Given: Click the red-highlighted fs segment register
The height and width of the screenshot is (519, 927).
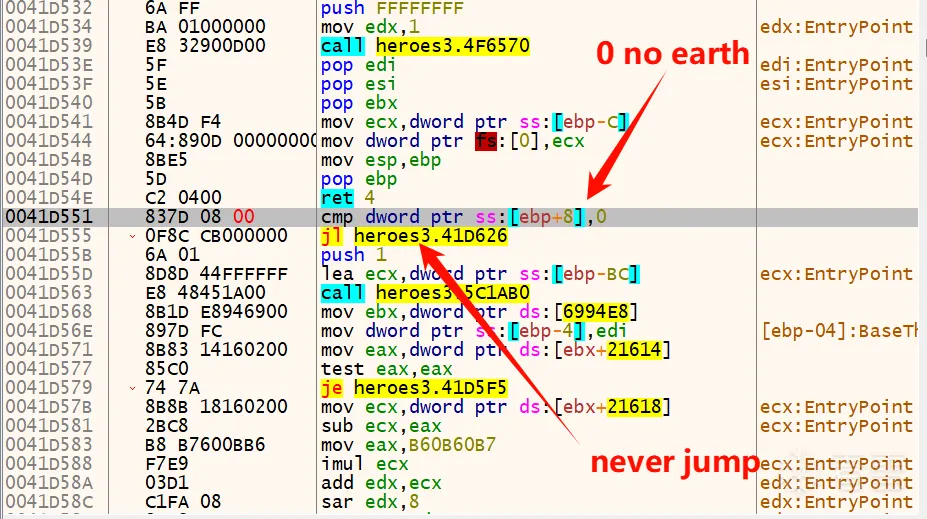Looking at the screenshot, I should click(486, 141).
